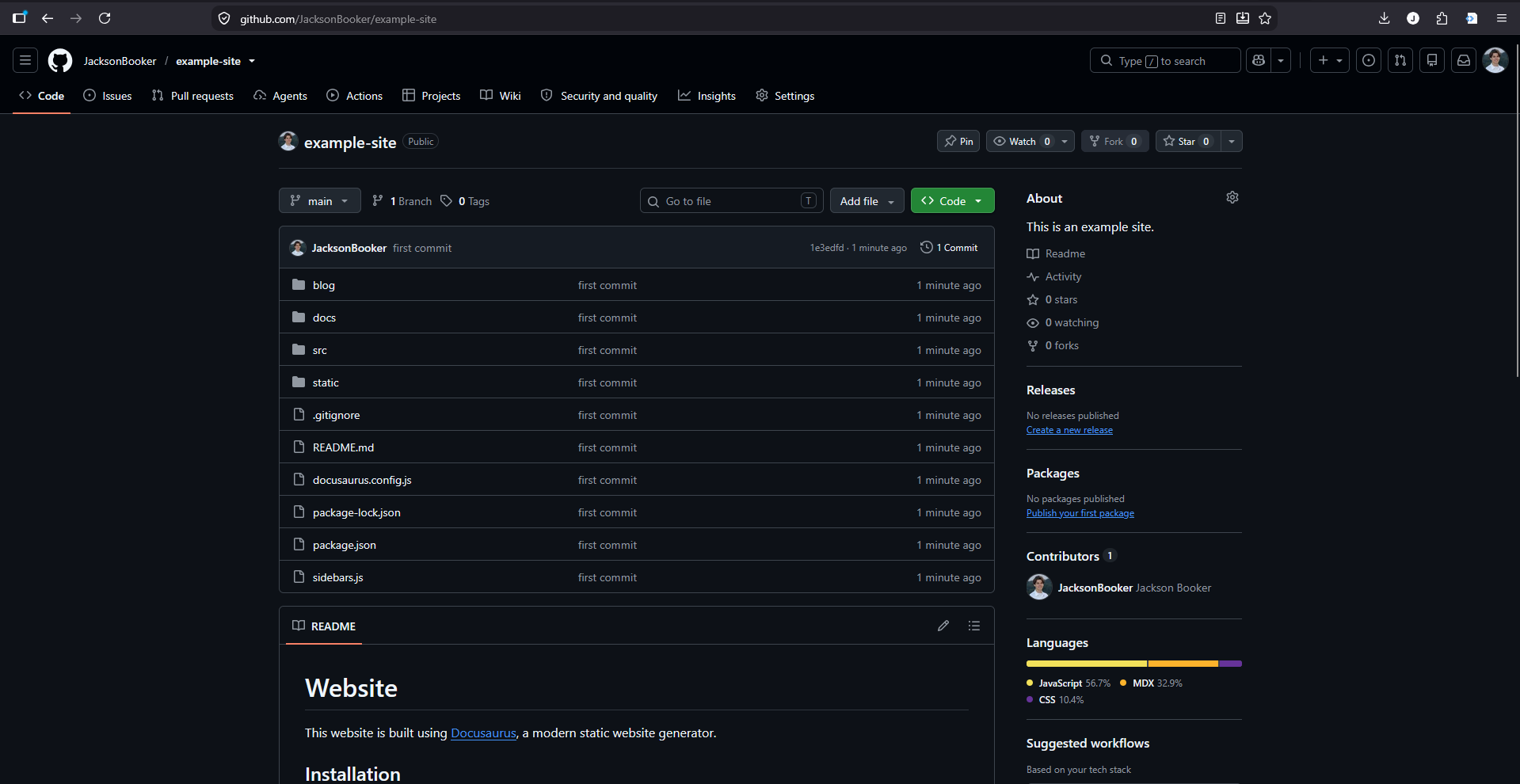The width and height of the screenshot is (1520, 784).
Task: Open the static folder
Action: (326, 382)
